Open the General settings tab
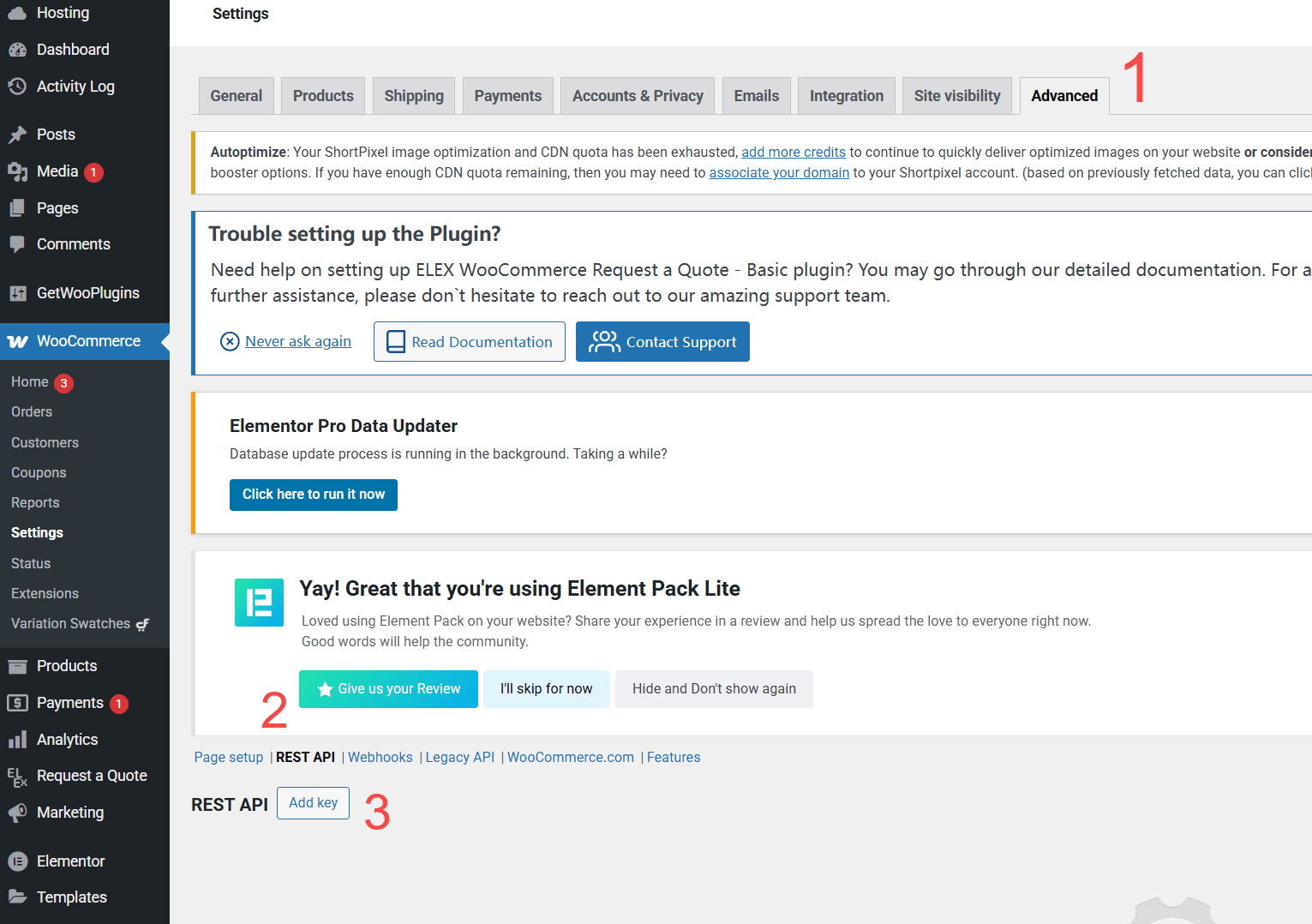The width and height of the screenshot is (1312, 924). 237,96
